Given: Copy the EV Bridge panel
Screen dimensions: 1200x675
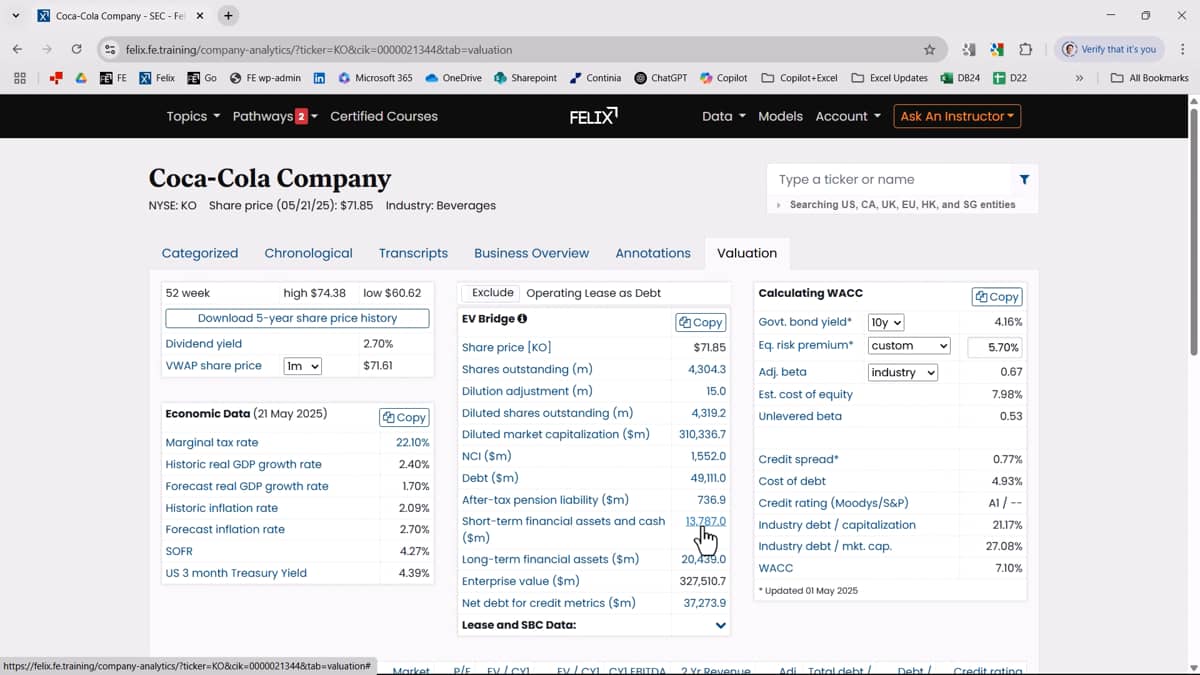Looking at the screenshot, I should tap(701, 322).
